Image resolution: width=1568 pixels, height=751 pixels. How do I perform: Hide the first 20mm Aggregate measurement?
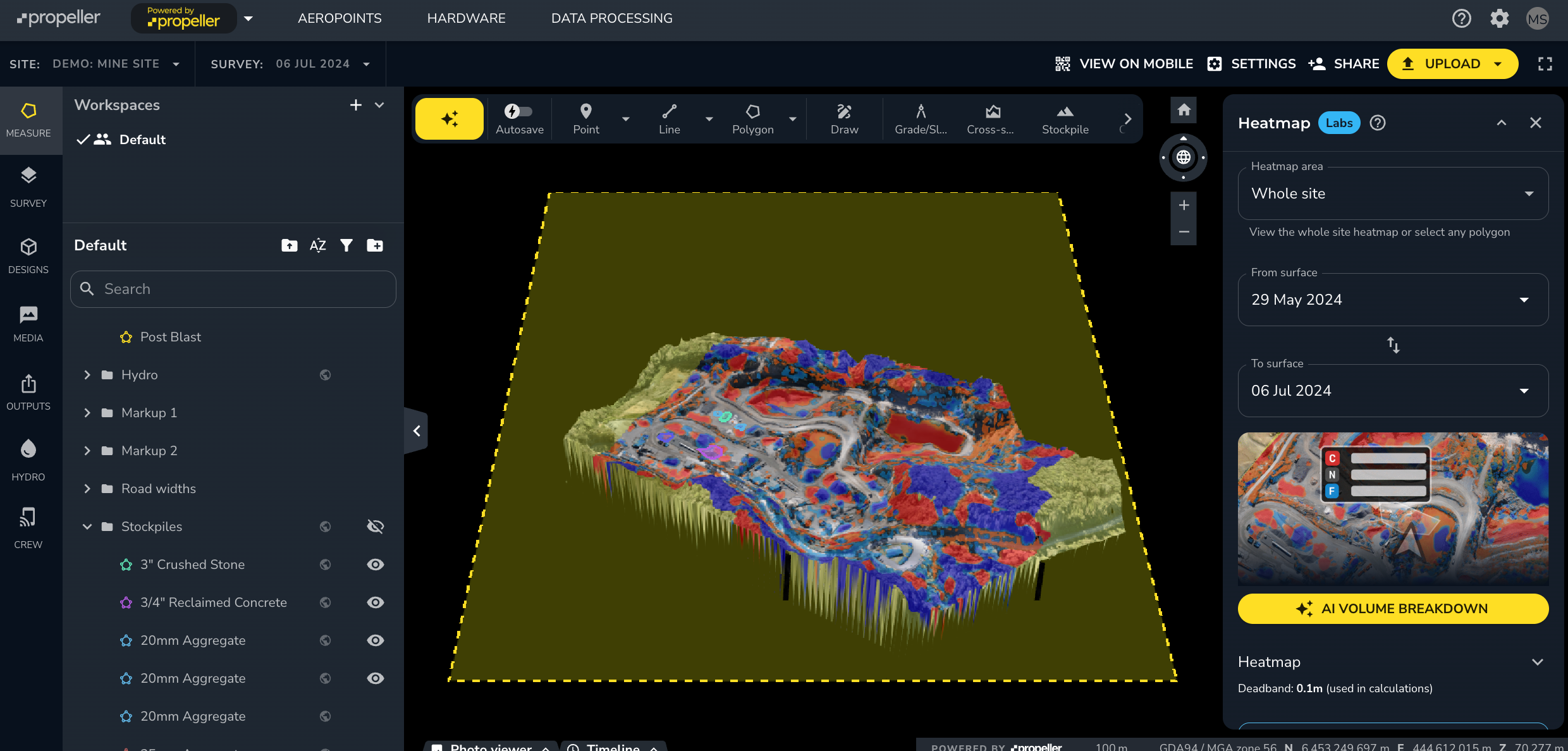(x=376, y=640)
